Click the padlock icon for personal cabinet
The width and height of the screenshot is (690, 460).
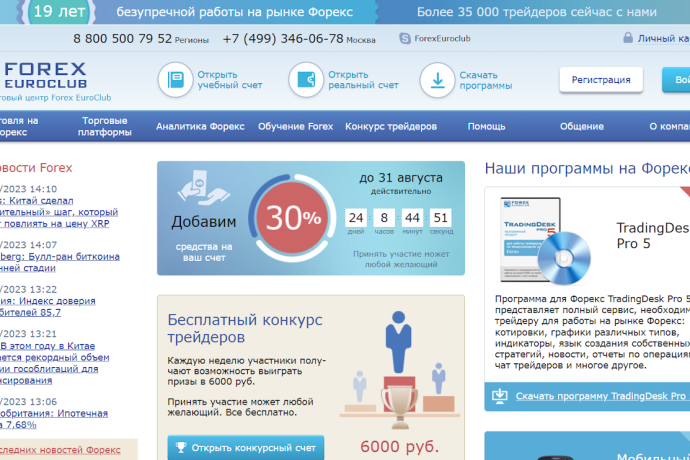(628, 38)
